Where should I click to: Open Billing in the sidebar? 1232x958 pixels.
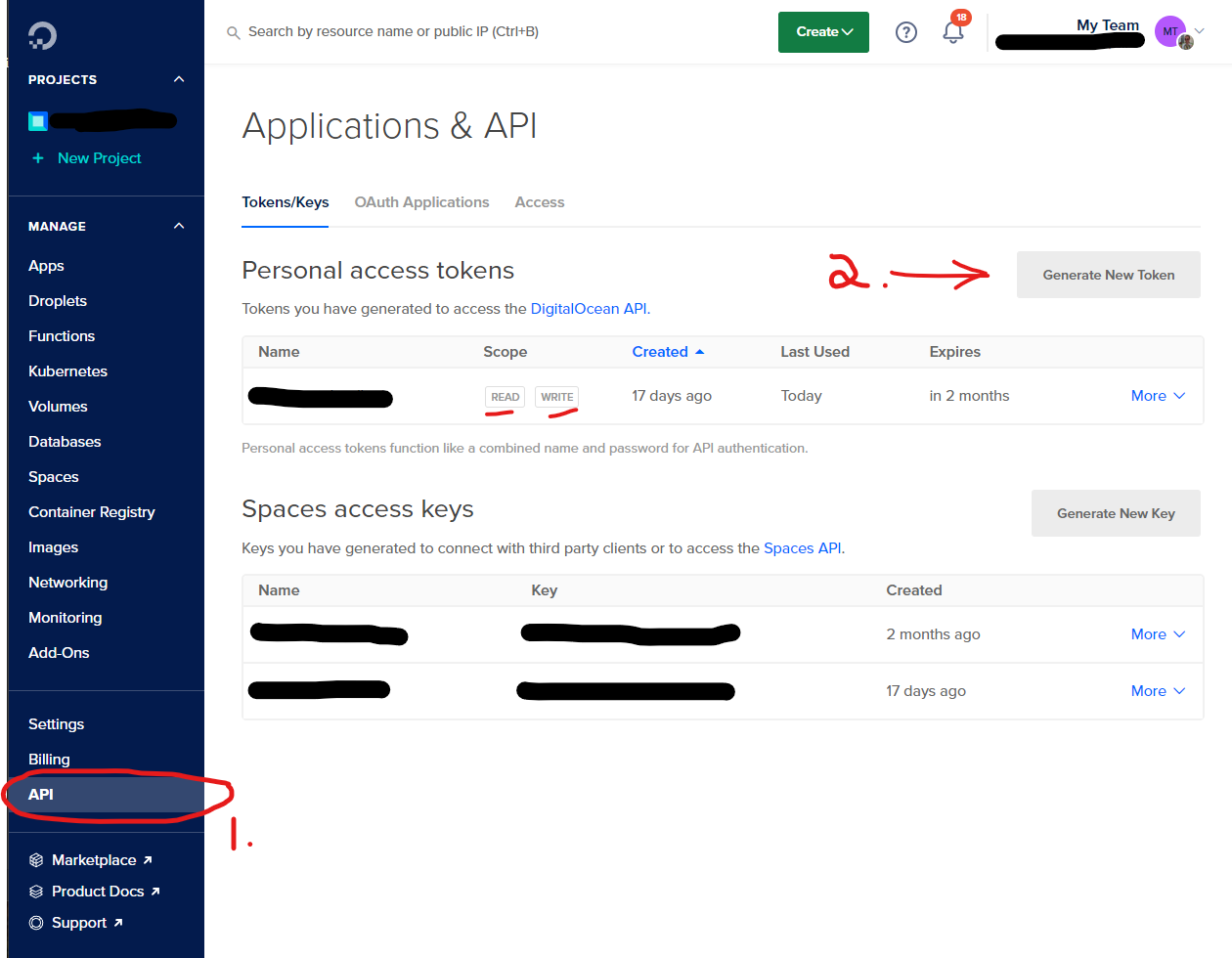tap(49, 760)
